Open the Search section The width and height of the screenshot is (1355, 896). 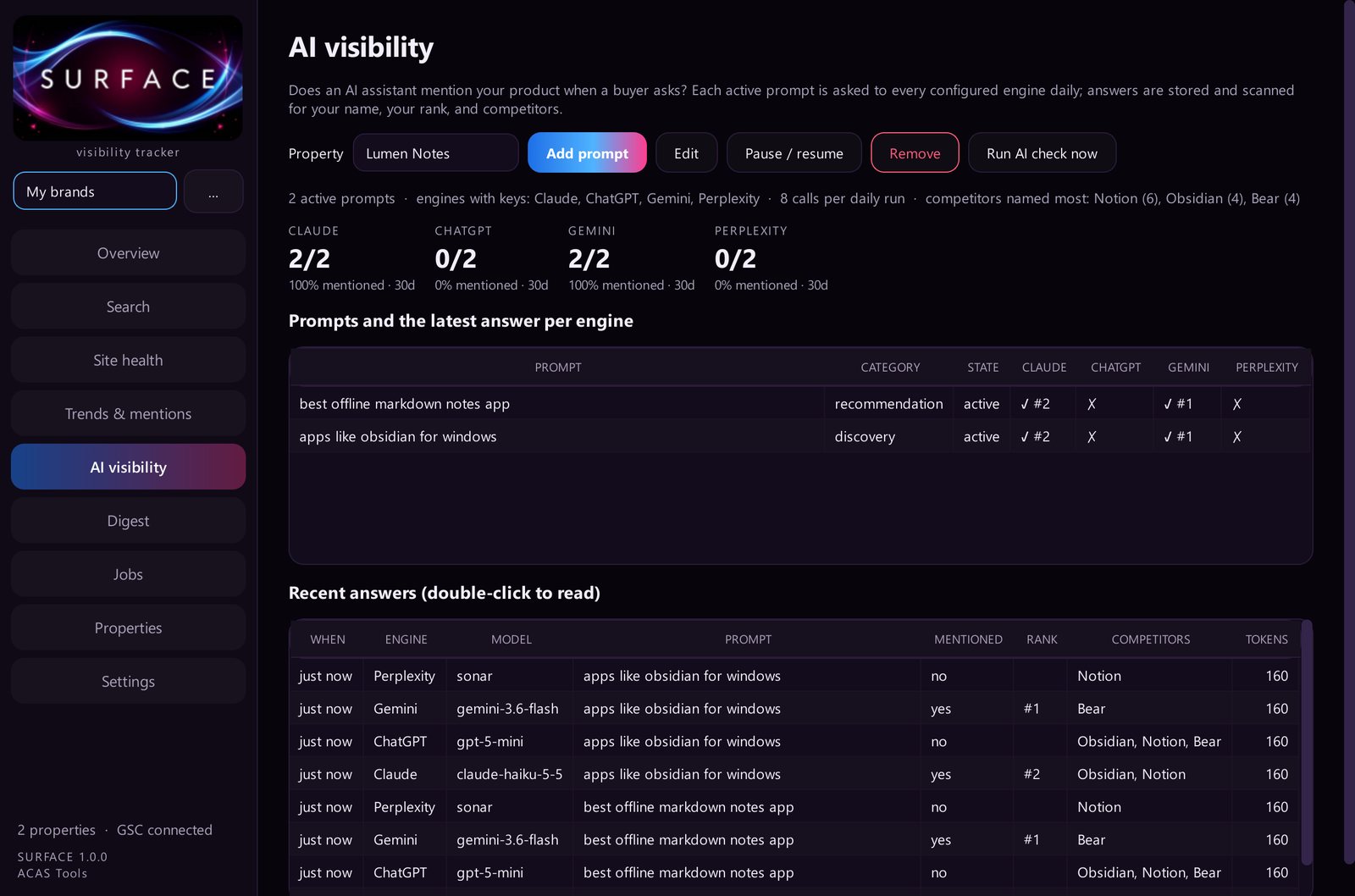pyautogui.click(x=128, y=307)
